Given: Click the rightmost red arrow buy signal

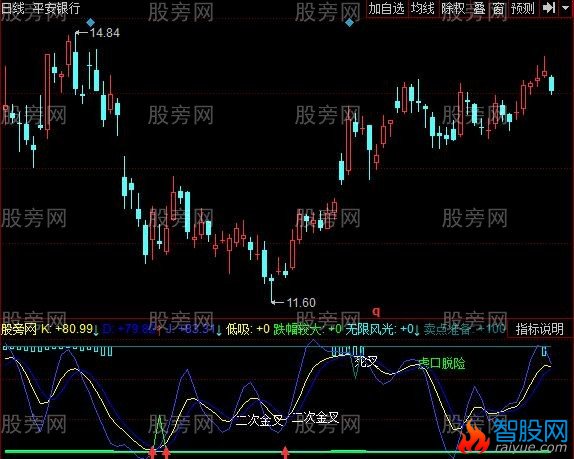Looking at the screenshot, I should click(285, 452).
